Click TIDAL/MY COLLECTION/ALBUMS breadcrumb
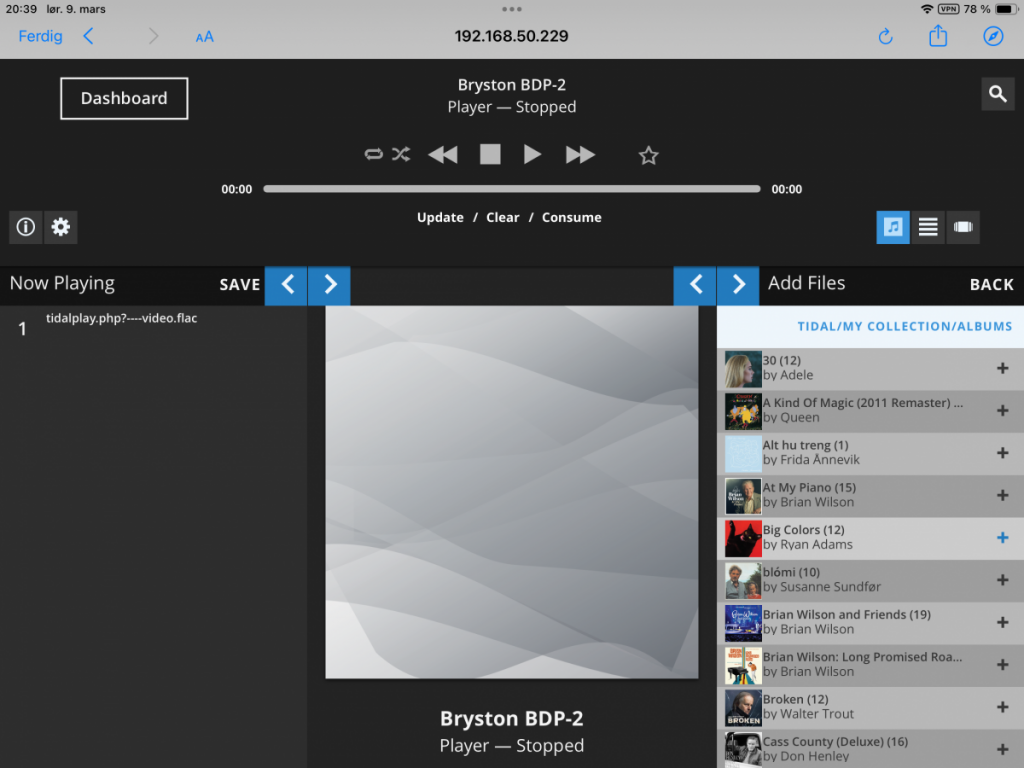Viewport: 1024px width, 768px height. [x=904, y=326]
